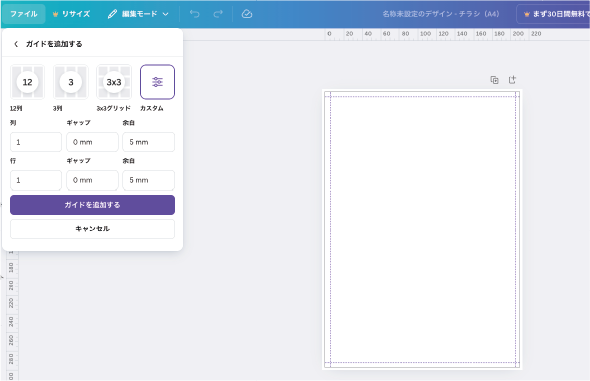Select the 3x3グリッド guide preset

click(114, 82)
